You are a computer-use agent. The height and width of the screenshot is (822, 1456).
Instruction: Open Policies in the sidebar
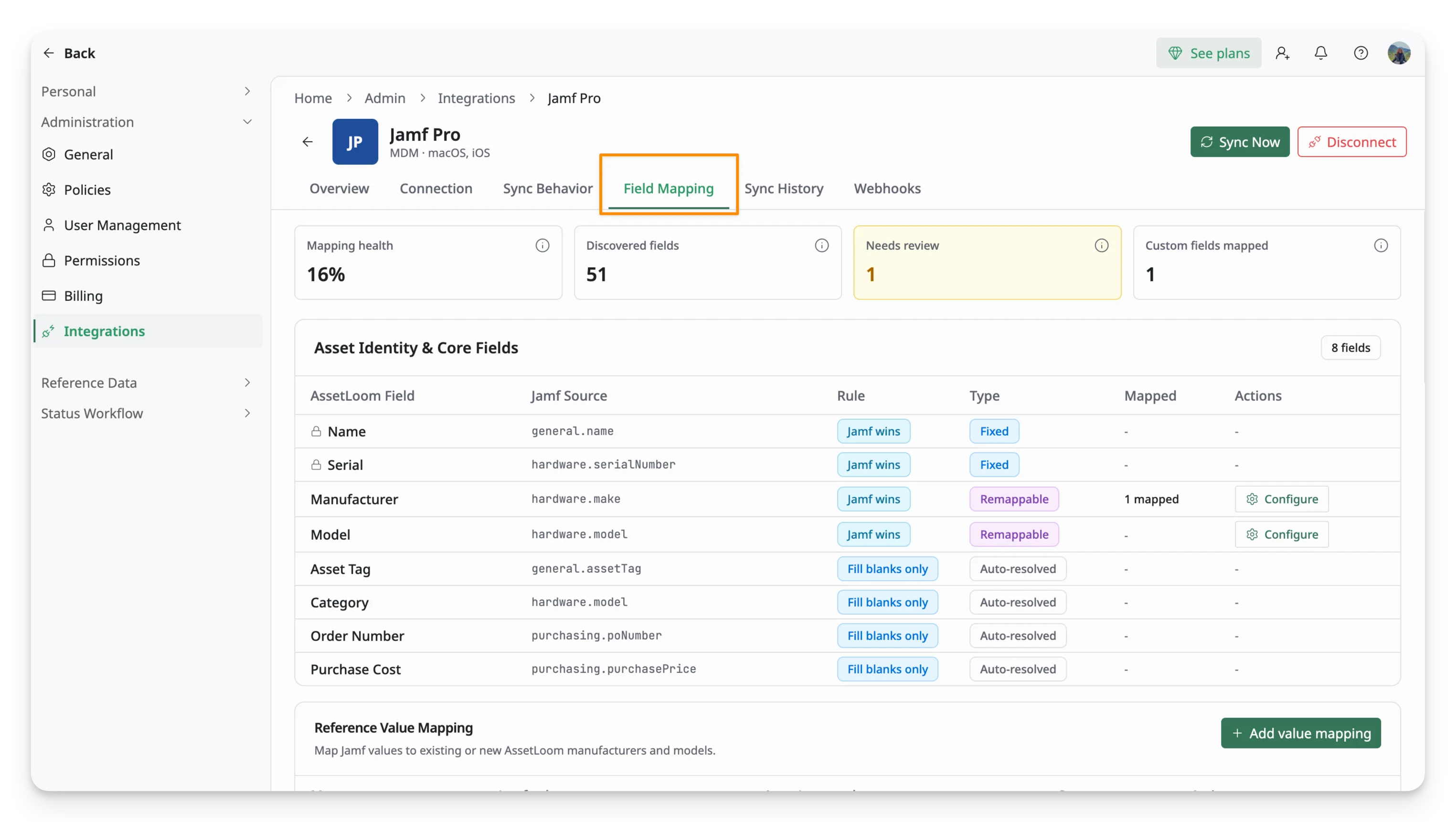[147, 190]
